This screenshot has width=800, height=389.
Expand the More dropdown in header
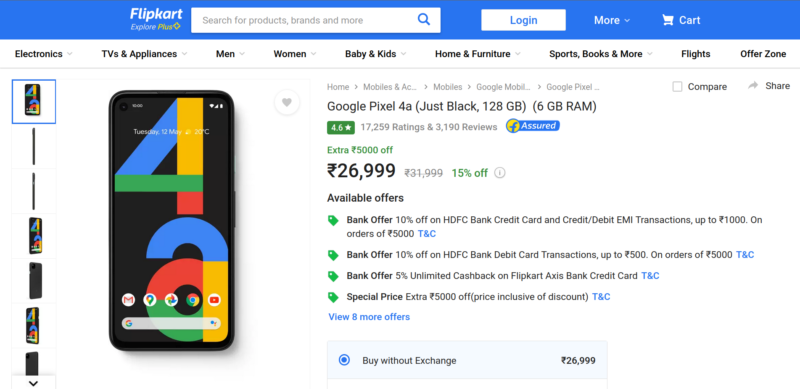(612, 20)
